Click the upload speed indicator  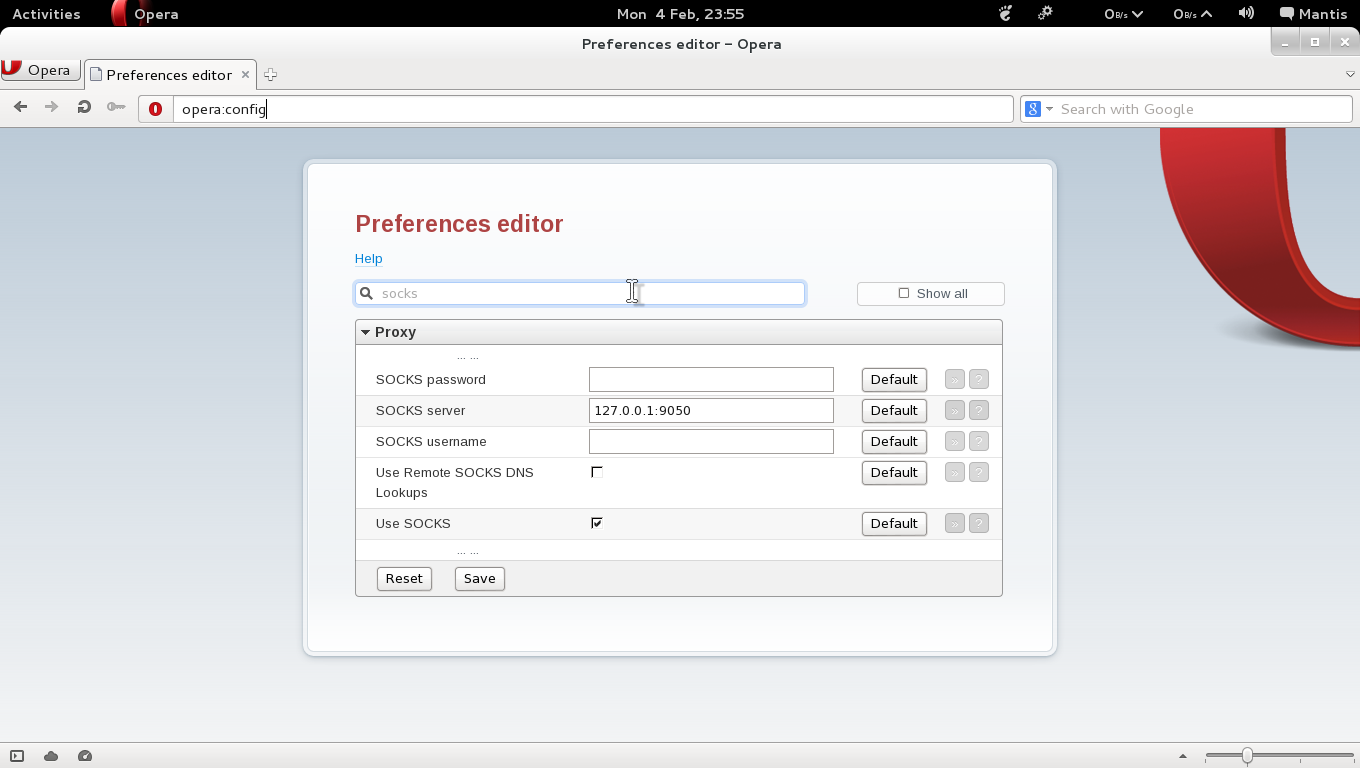coord(1192,14)
